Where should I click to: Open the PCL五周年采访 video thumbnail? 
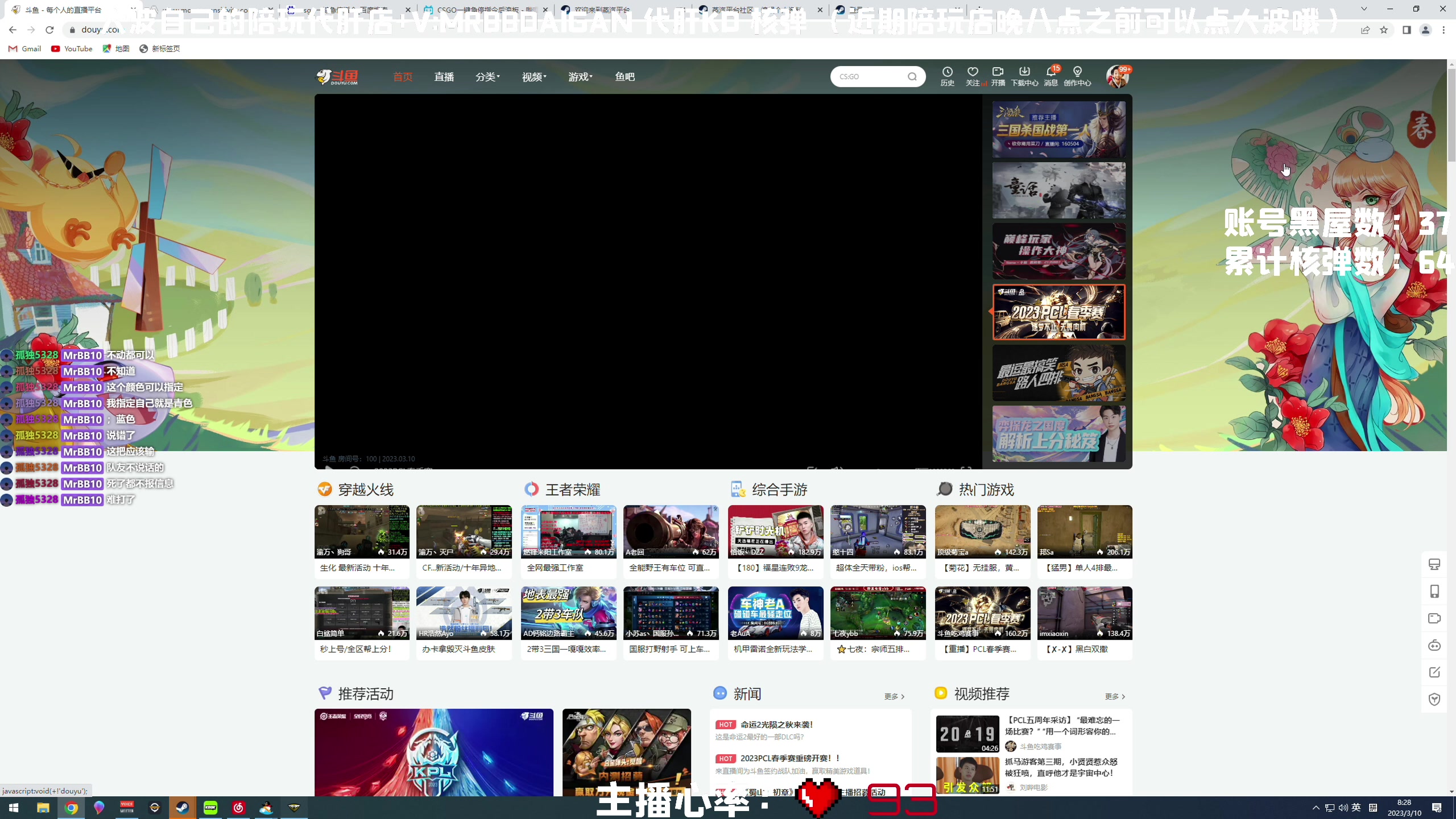(967, 734)
